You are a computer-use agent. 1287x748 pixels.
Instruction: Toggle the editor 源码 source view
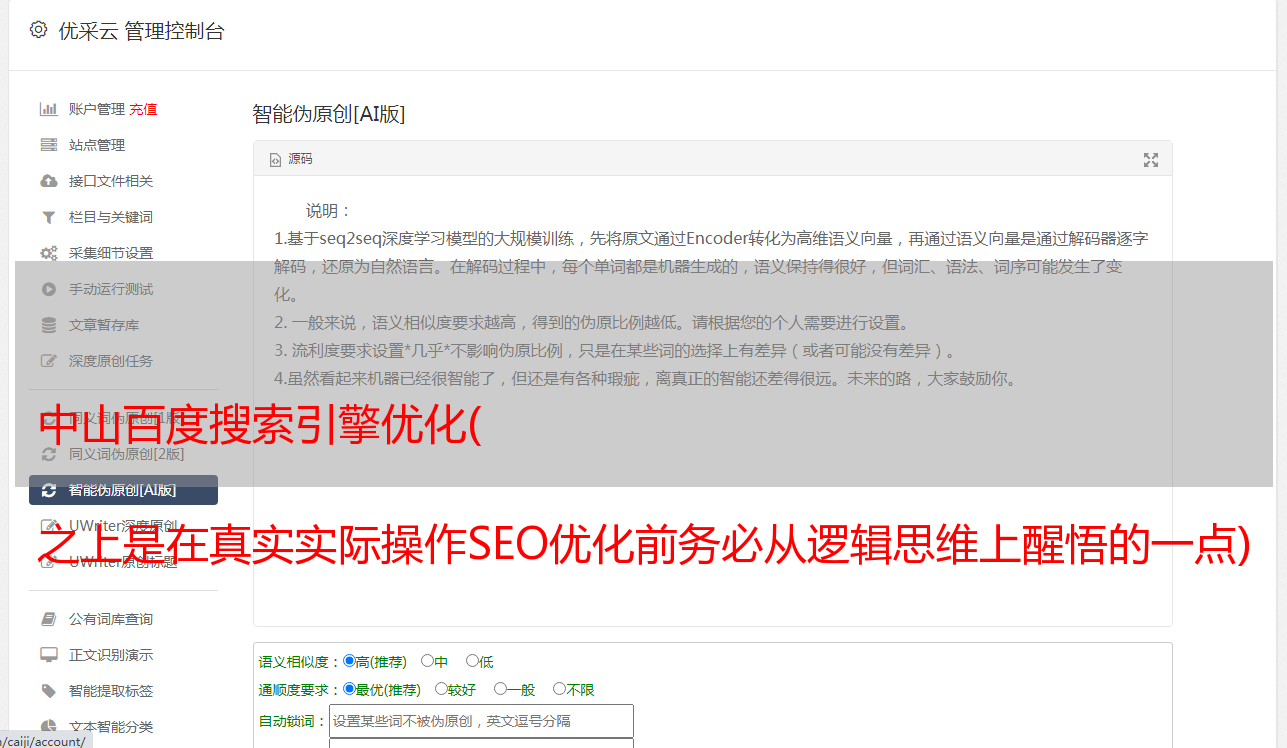pos(291,159)
